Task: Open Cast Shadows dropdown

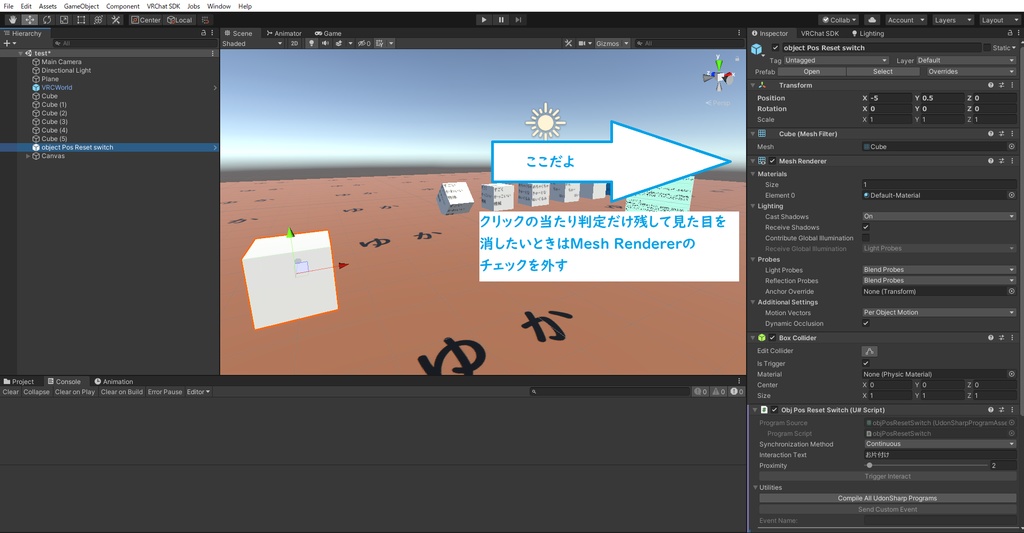Action: pos(938,216)
